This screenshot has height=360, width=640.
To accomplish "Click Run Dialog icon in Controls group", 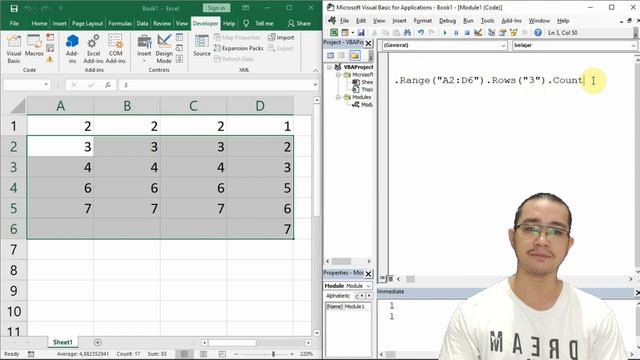I will coord(179,59).
